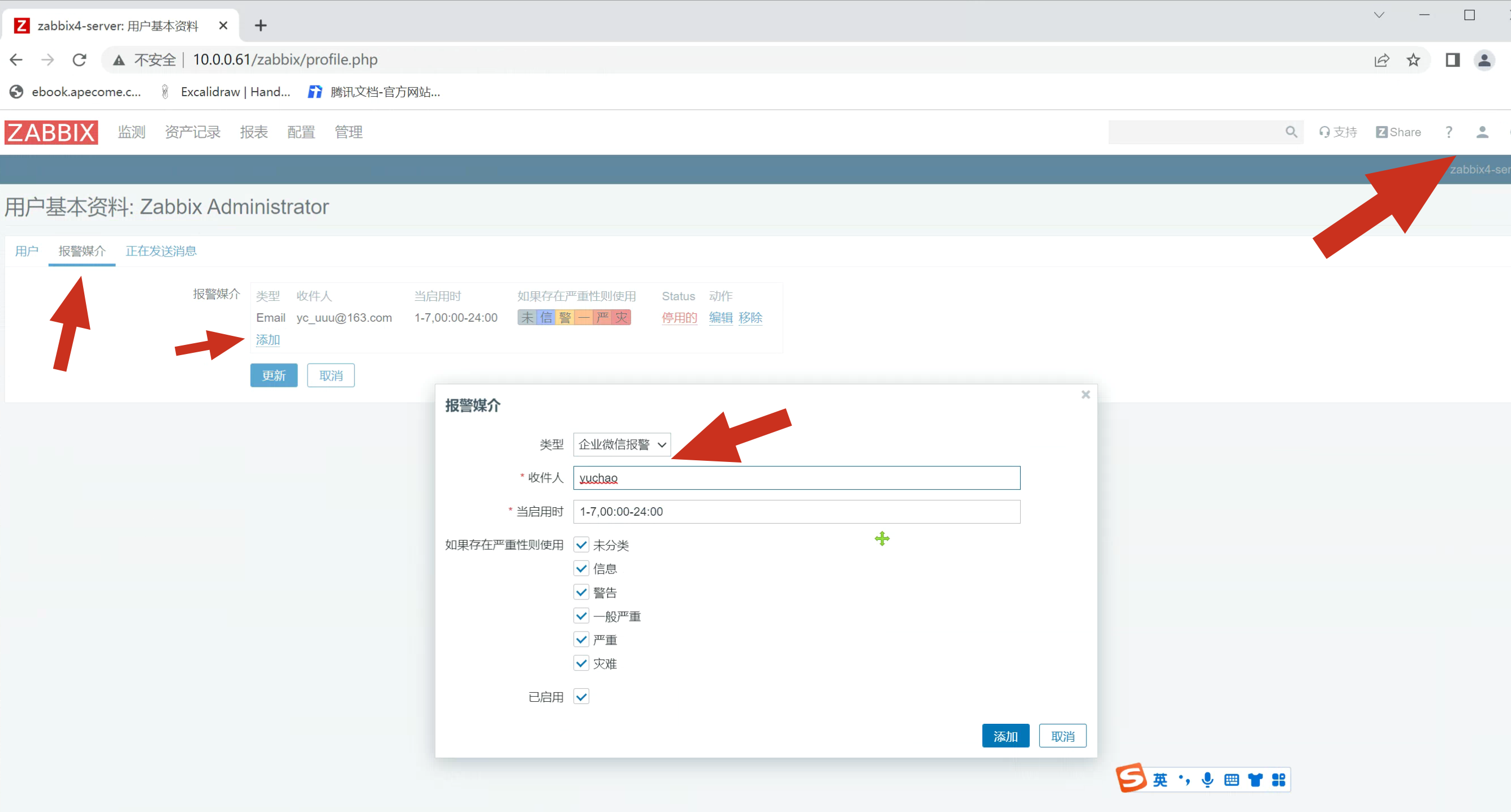Image resolution: width=1511 pixels, height=812 pixels.
Task: Click the browser share page icon
Action: [x=1382, y=60]
